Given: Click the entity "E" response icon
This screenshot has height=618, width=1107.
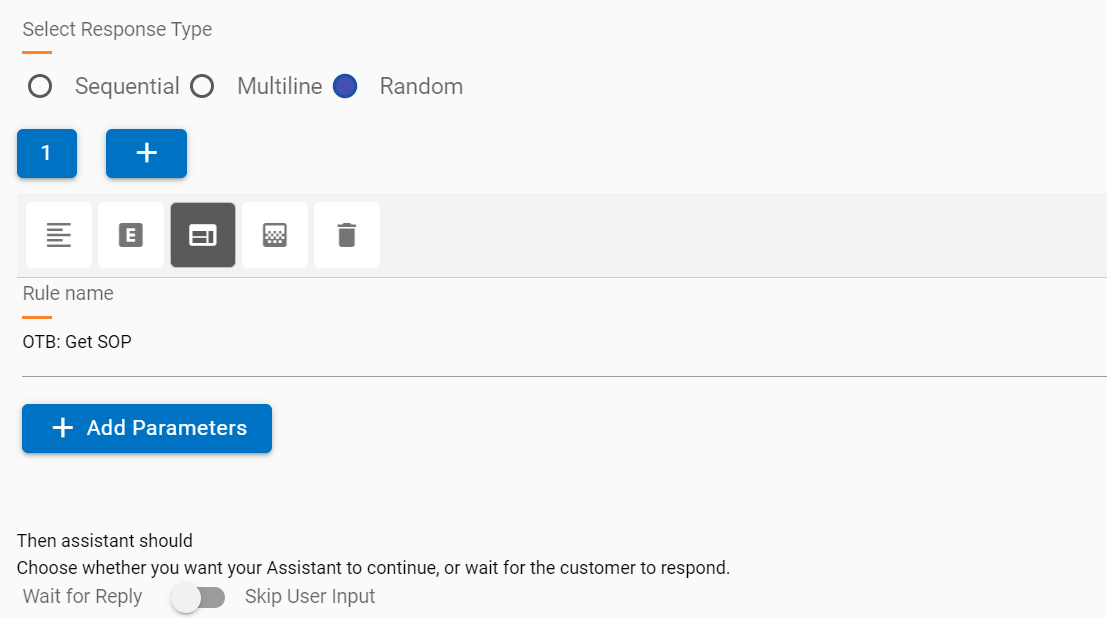Looking at the screenshot, I should click(130, 234).
